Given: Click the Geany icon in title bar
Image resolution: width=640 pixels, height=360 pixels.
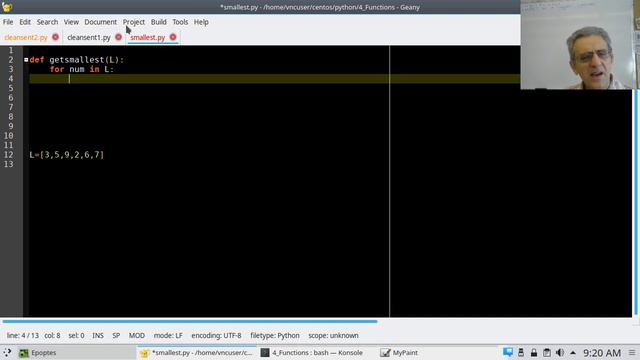Looking at the screenshot, I should (x=7, y=7).
